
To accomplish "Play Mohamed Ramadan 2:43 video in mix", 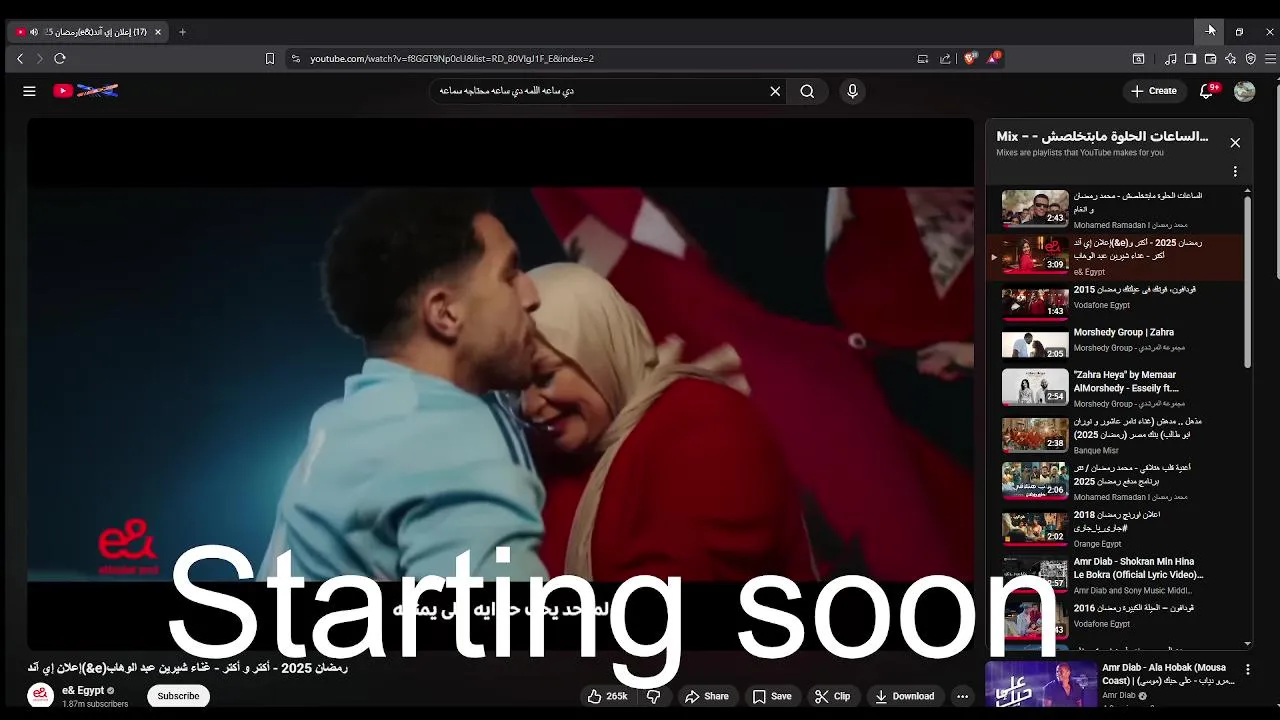I will [x=1115, y=210].
